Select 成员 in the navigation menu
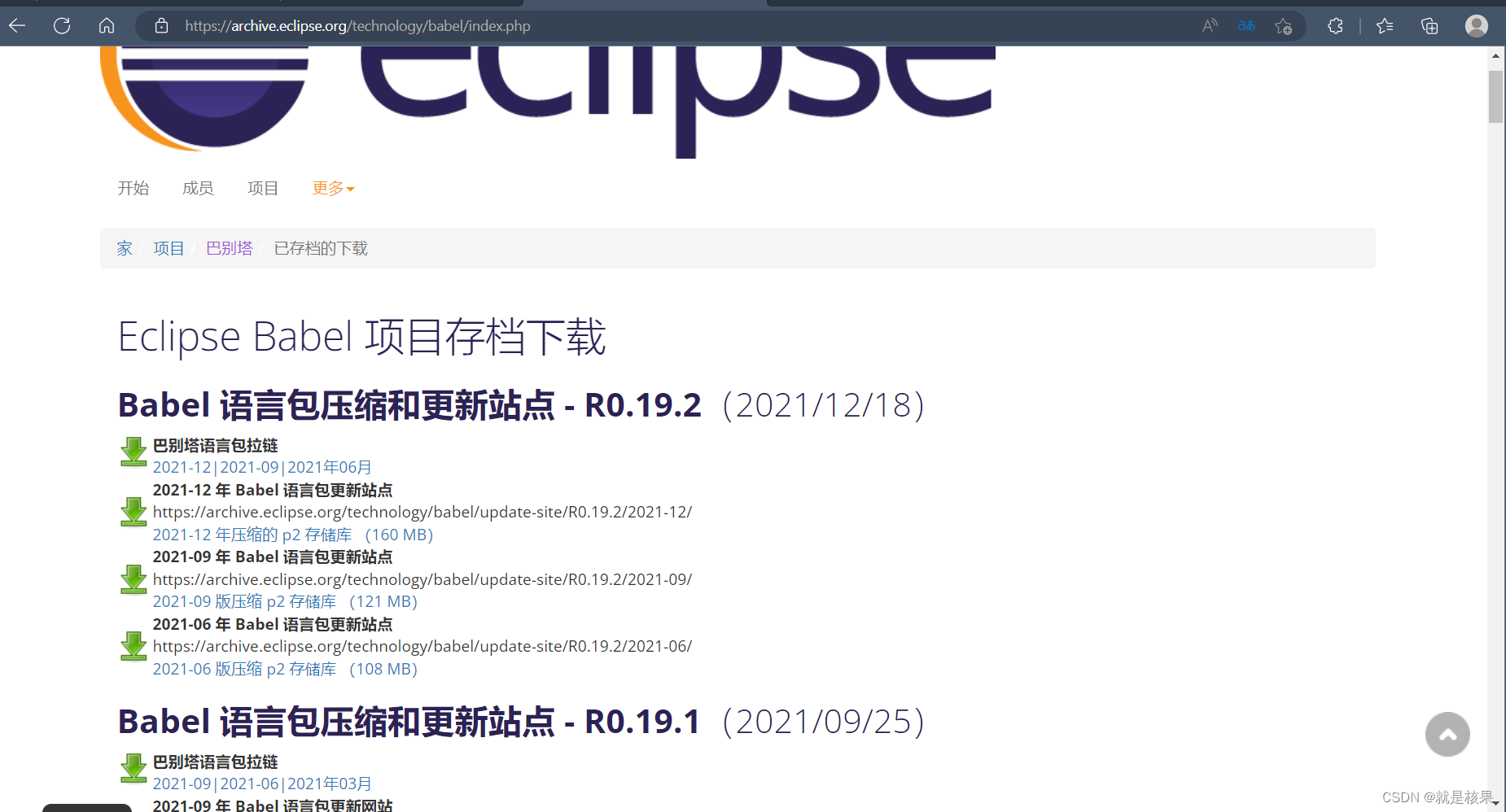Image resolution: width=1506 pixels, height=812 pixels. tap(198, 188)
